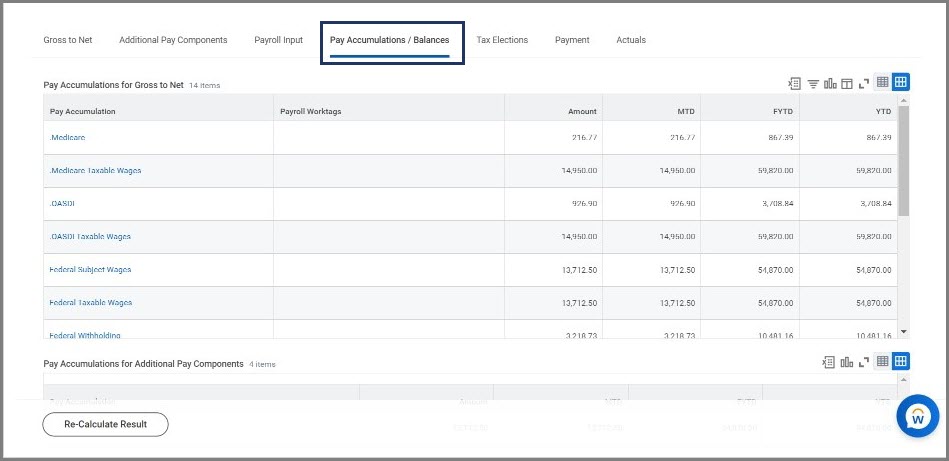Screen dimensions: 949x461
Task: Switch to the Tax Elections tab
Action: tap(502, 40)
